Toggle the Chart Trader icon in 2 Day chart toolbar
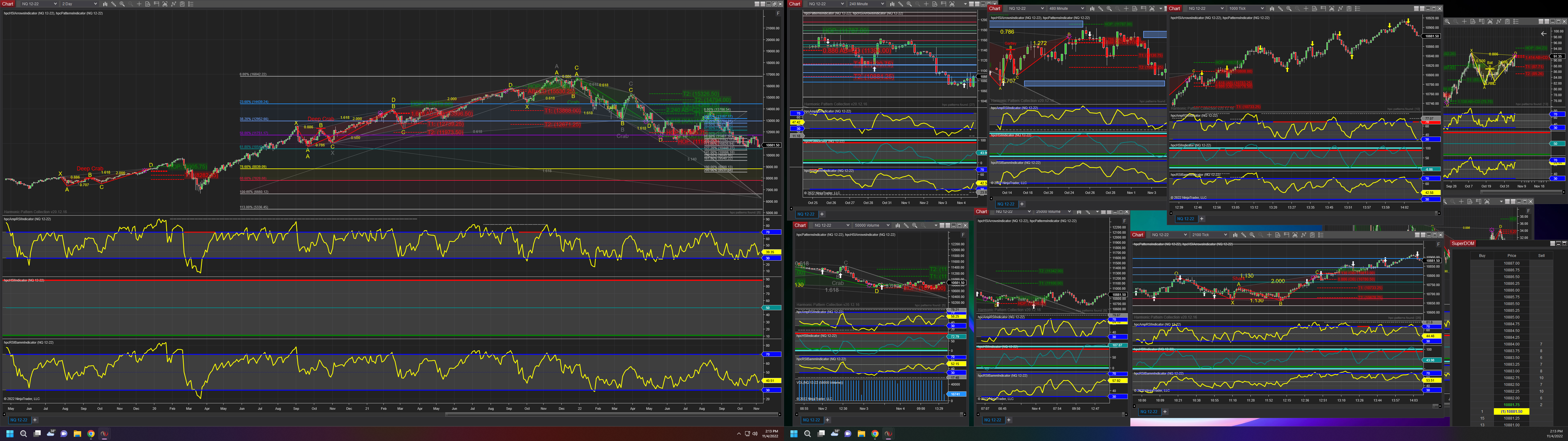The height and width of the screenshot is (441, 1568). point(156,4)
